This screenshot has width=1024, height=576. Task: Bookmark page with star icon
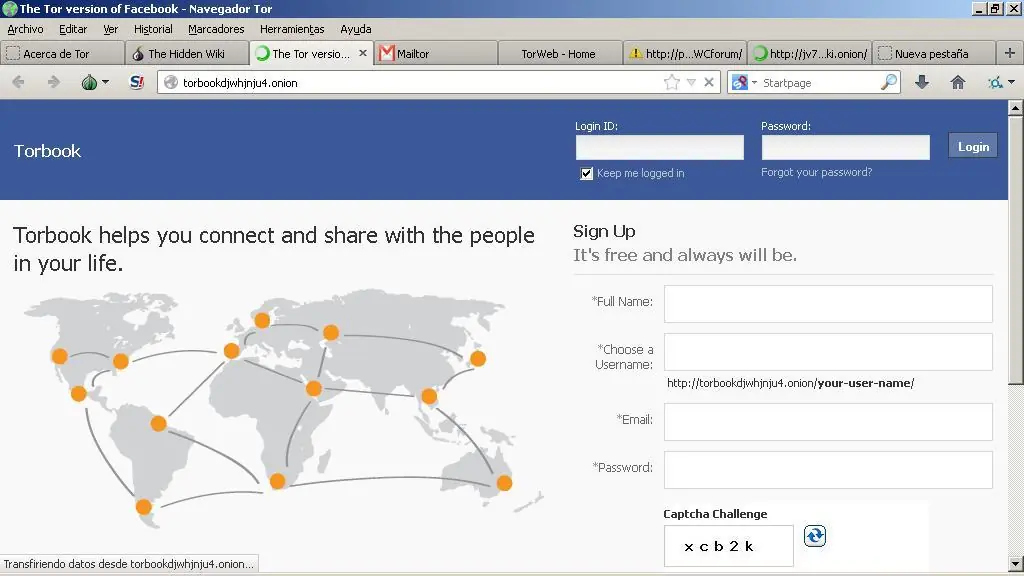(671, 82)
